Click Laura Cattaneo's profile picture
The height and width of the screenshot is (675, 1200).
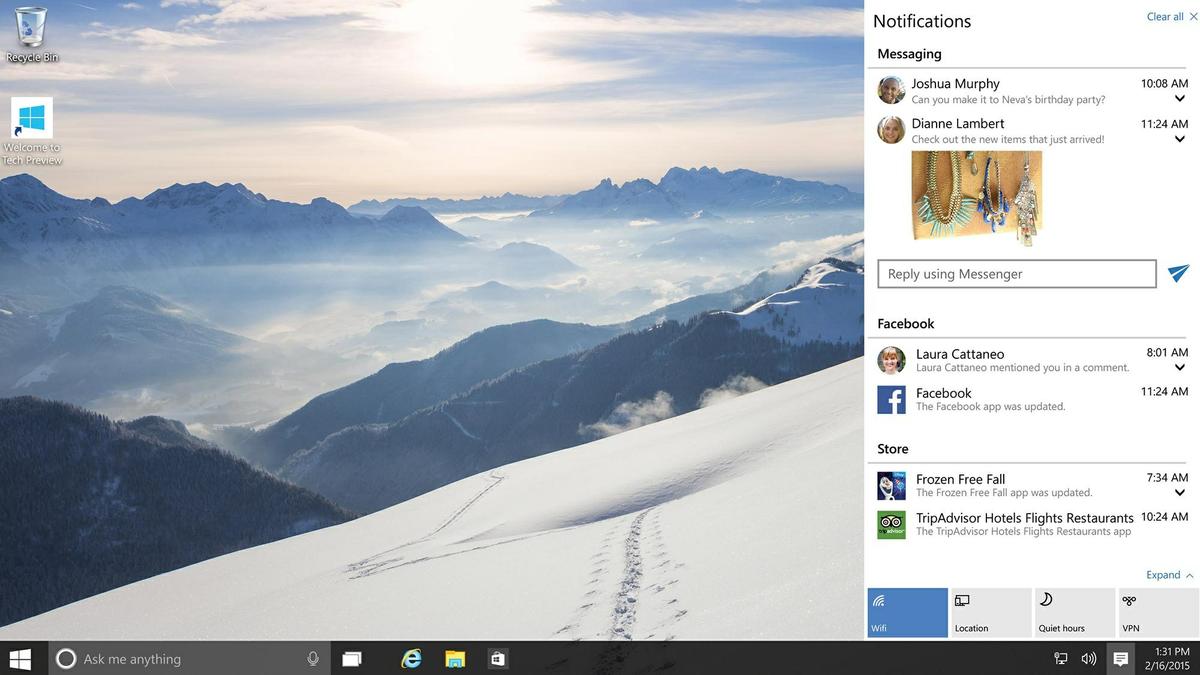[891, 360]
